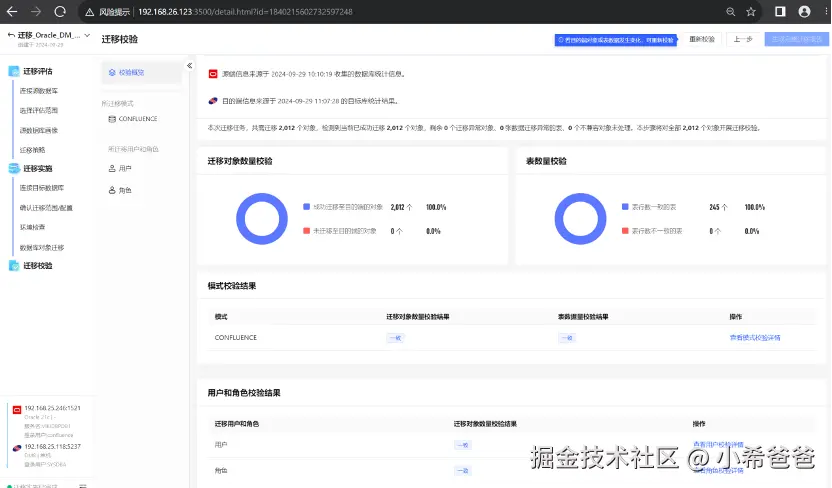
Task: Click CONFLUENCE cell in schema results table
Action: pyautogui.click(x=236, y=338)
